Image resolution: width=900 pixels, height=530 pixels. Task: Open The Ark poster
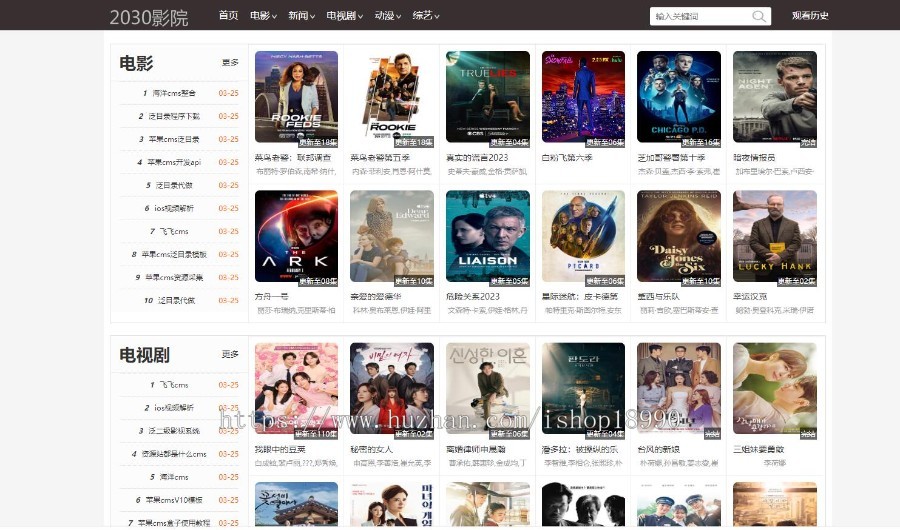(296, 238)
